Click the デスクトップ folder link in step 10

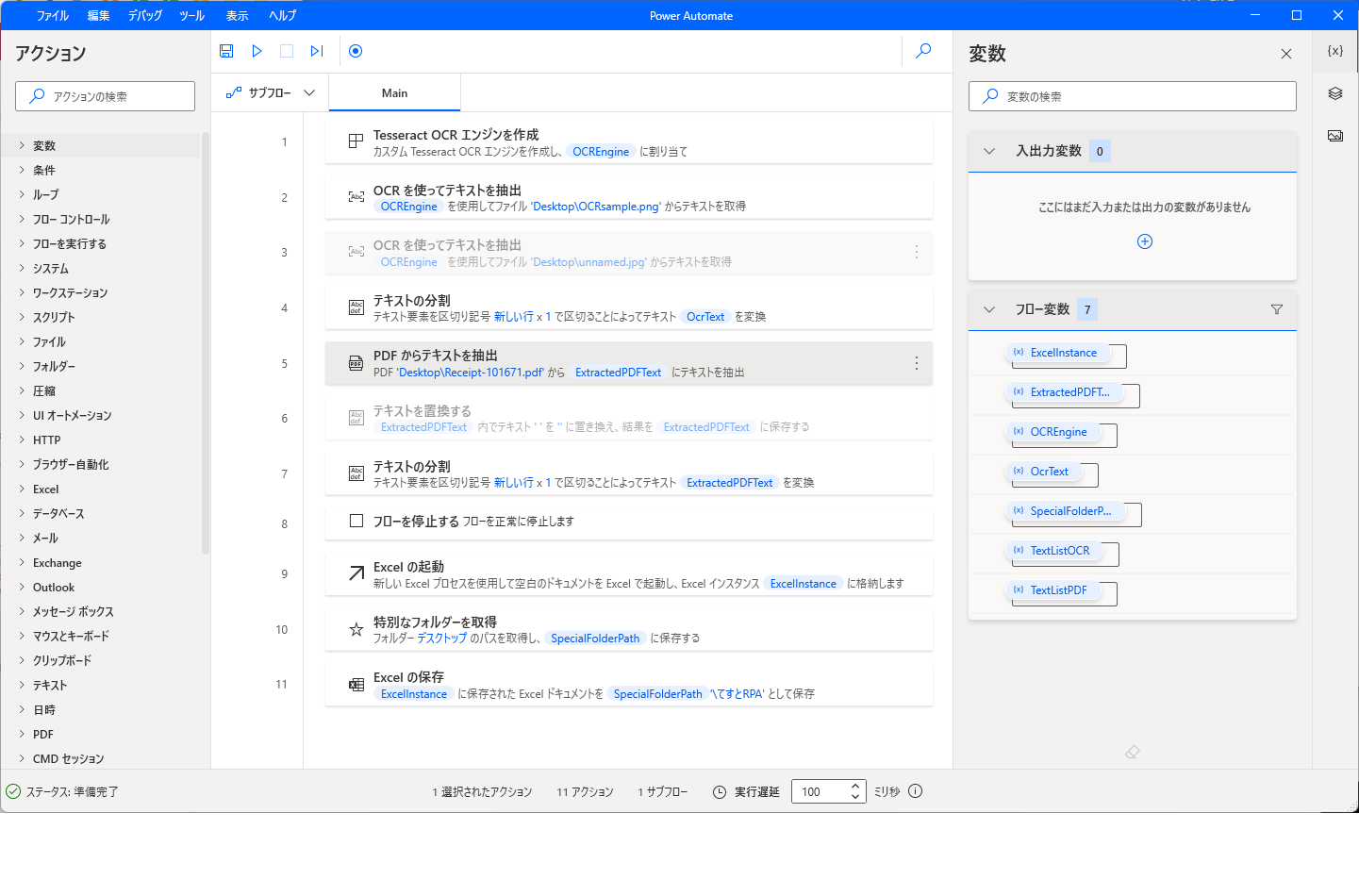442,639
